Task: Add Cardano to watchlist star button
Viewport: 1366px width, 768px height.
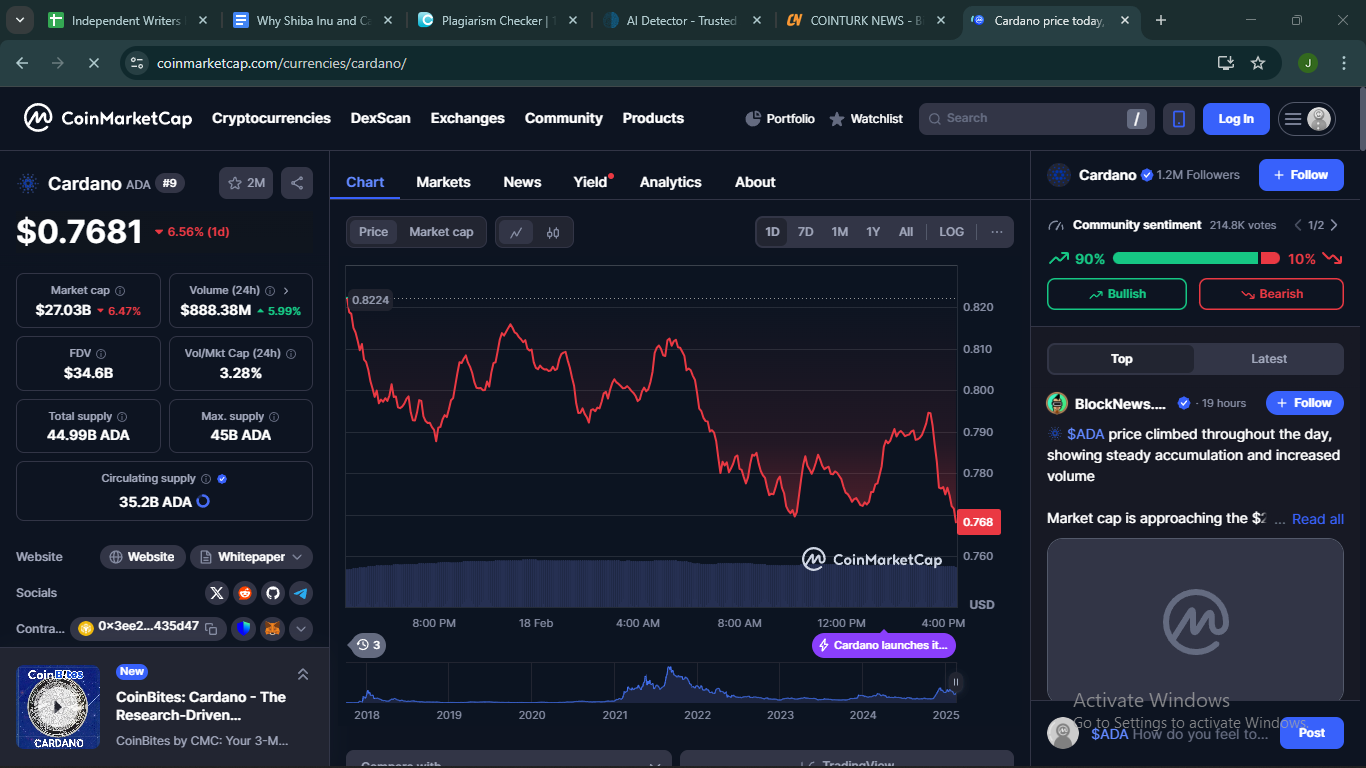Action: coord(246,183)
